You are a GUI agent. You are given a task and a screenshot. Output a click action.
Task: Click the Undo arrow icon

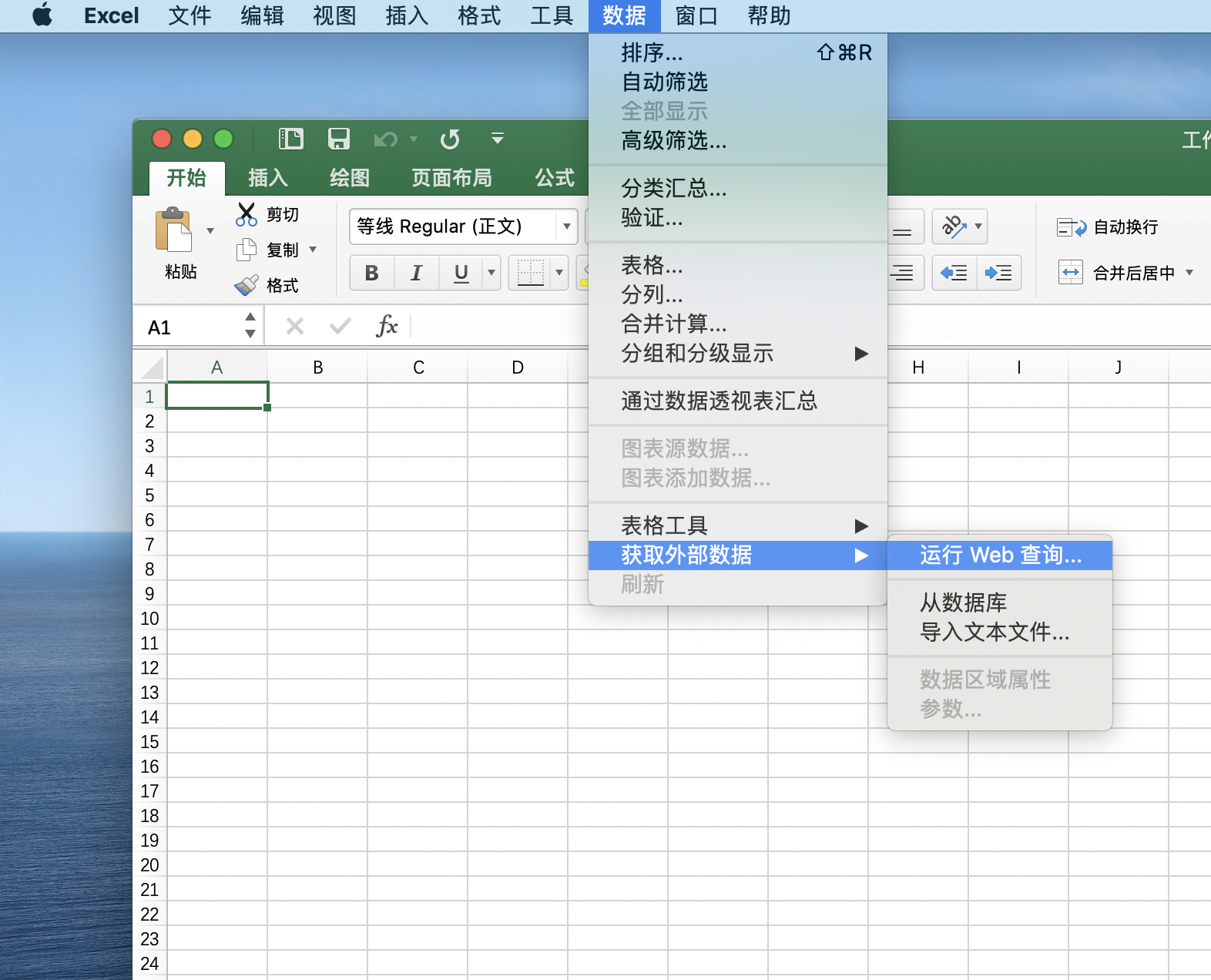pyautogui.click(x=385, y=139)
